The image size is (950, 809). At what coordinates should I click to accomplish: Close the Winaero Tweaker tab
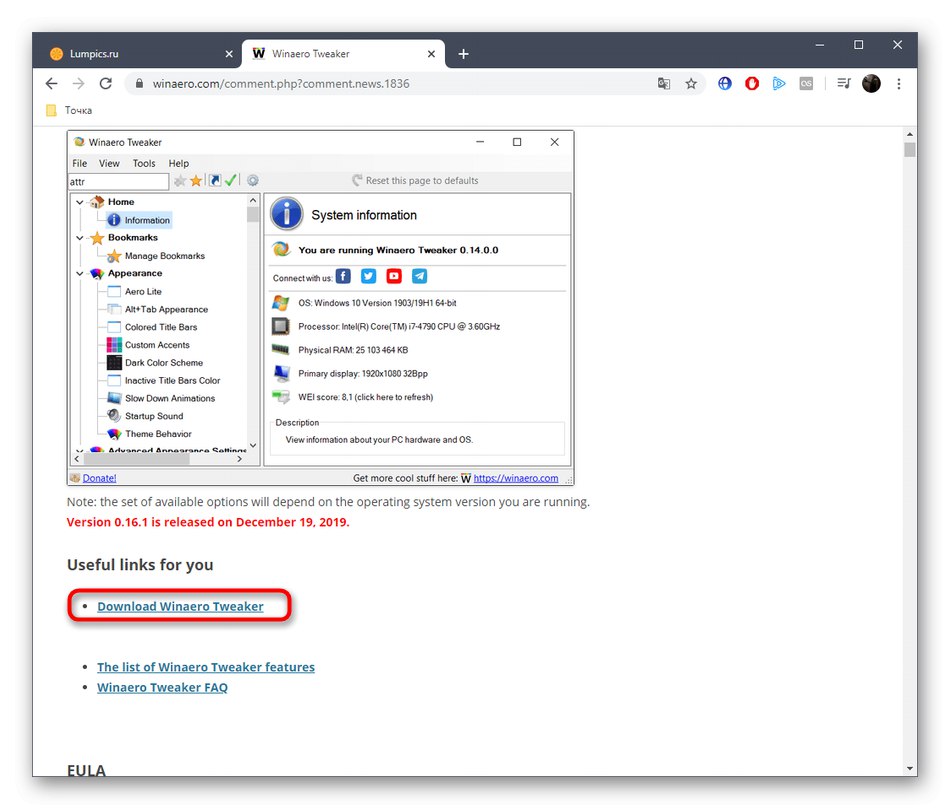[x=431, y=54]
